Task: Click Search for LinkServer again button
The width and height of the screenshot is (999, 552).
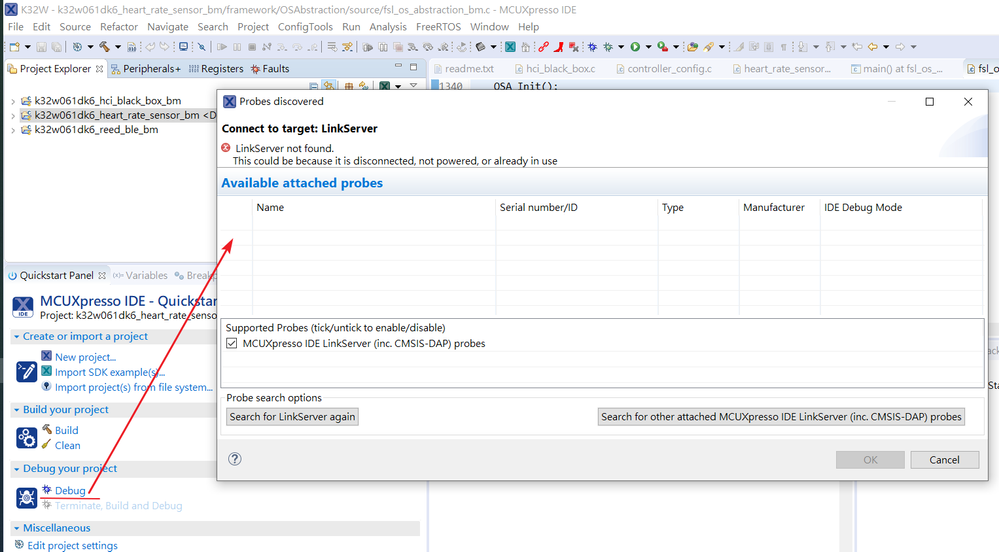Action: point(292,417)
